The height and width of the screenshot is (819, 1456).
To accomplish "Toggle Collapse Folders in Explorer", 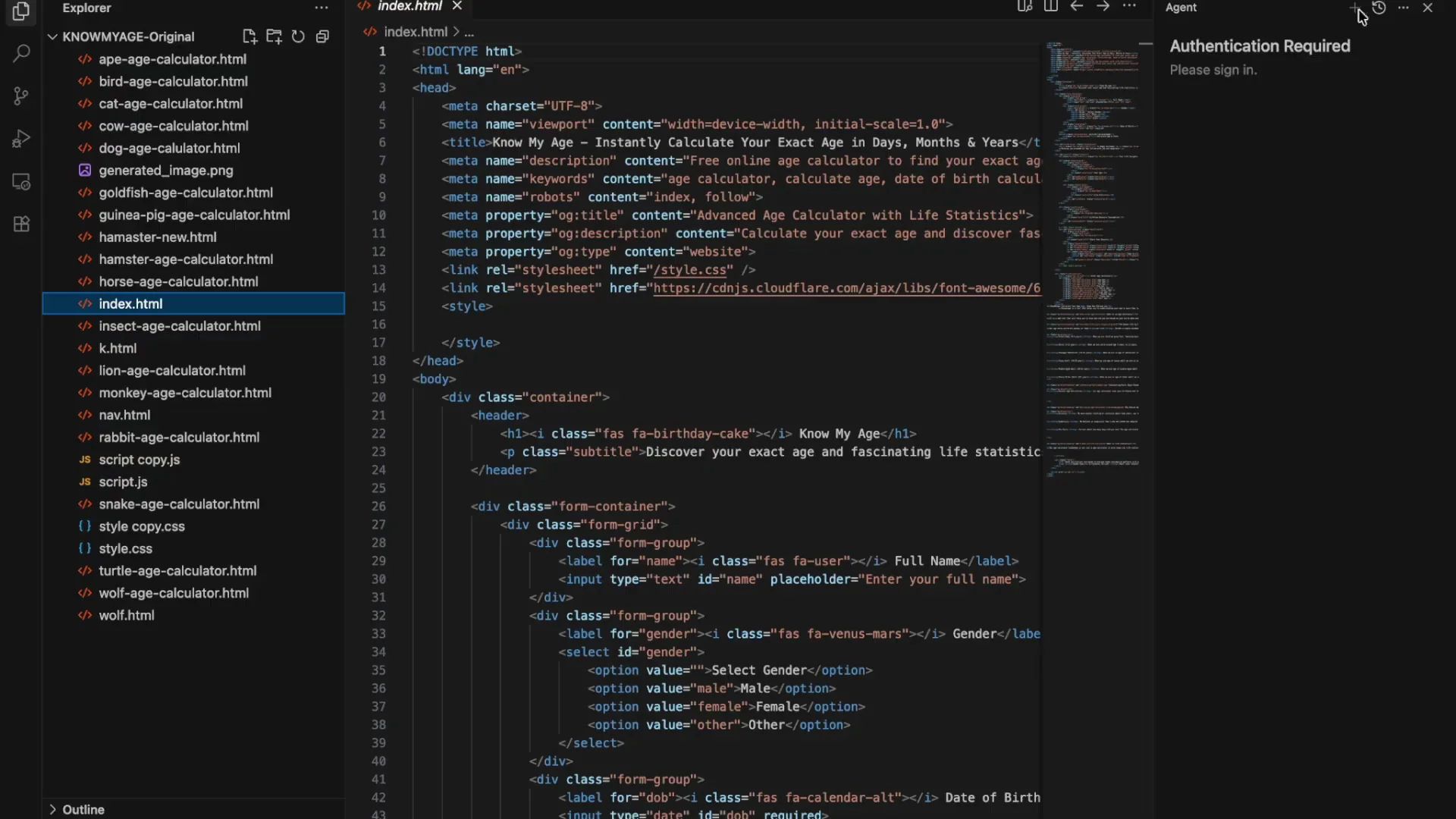I will point(322,36).
